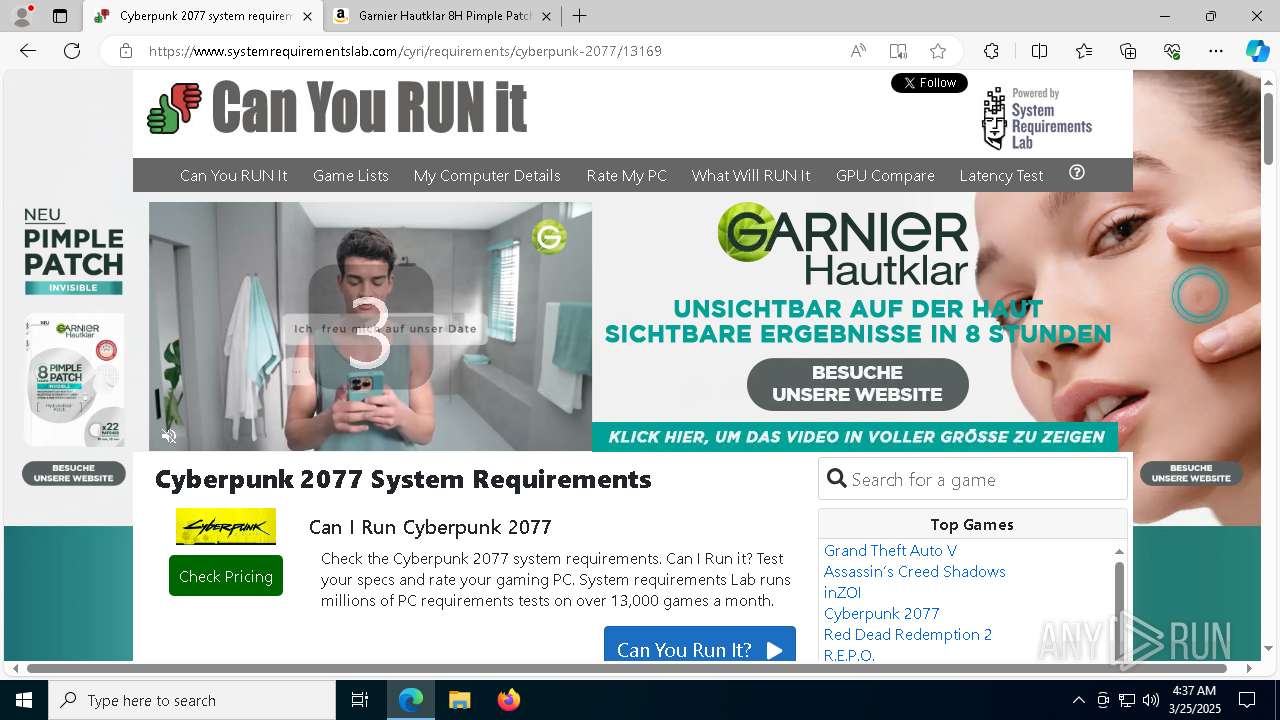Open the profile avatar icon
The width and height of the screenshot is (1280, 720).
click(x=22, y=16)
